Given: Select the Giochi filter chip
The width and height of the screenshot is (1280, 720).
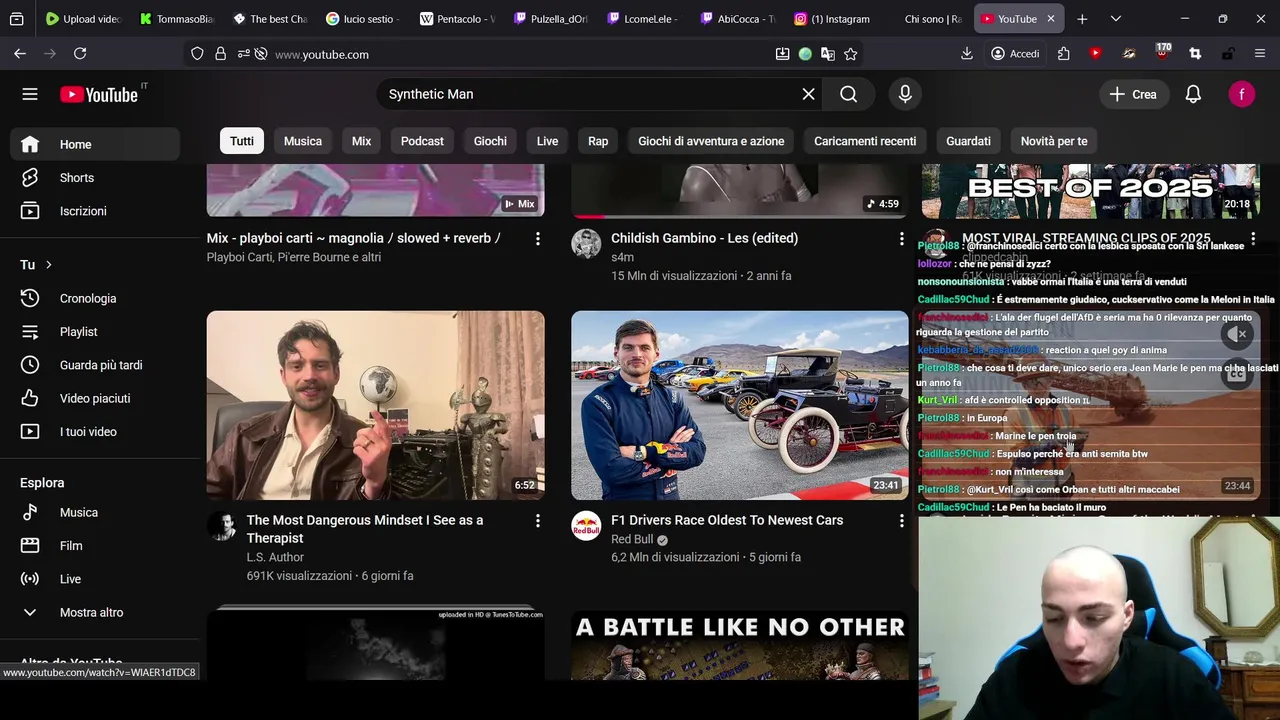Looking at the screenshot, I should (x=490, y=141).
